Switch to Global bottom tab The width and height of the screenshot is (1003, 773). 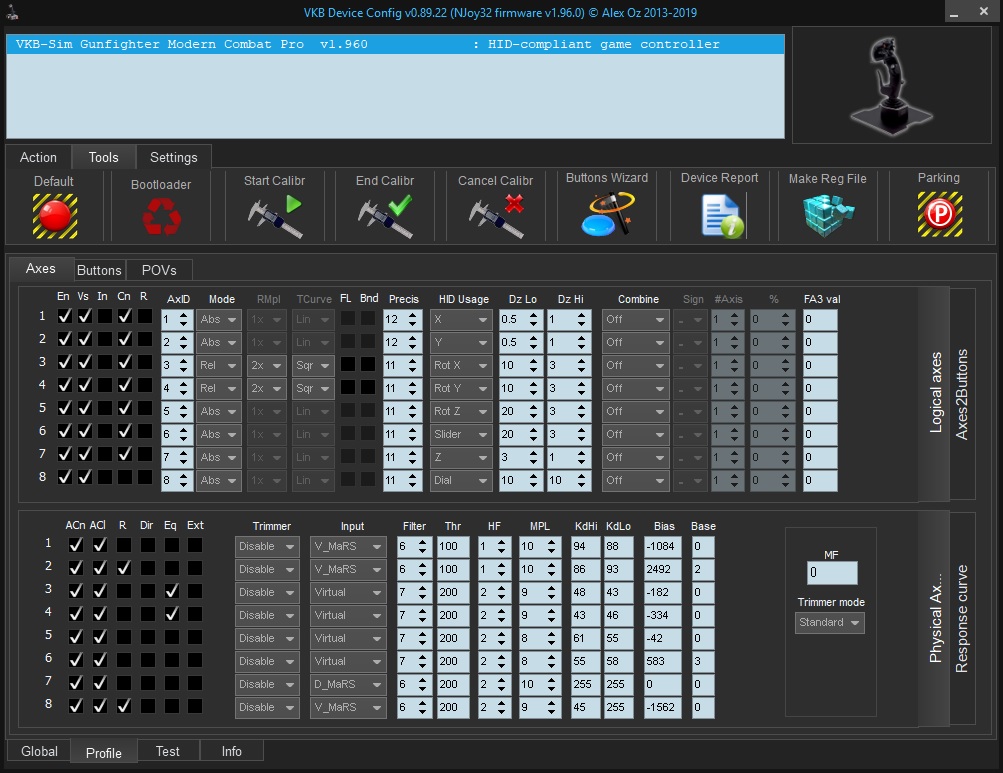[39, 751]
